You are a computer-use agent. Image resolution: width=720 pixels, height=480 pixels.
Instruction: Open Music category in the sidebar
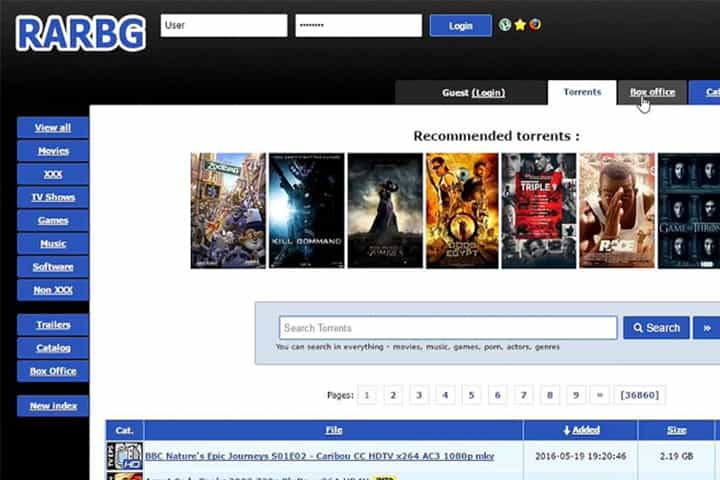pos(53,243)
